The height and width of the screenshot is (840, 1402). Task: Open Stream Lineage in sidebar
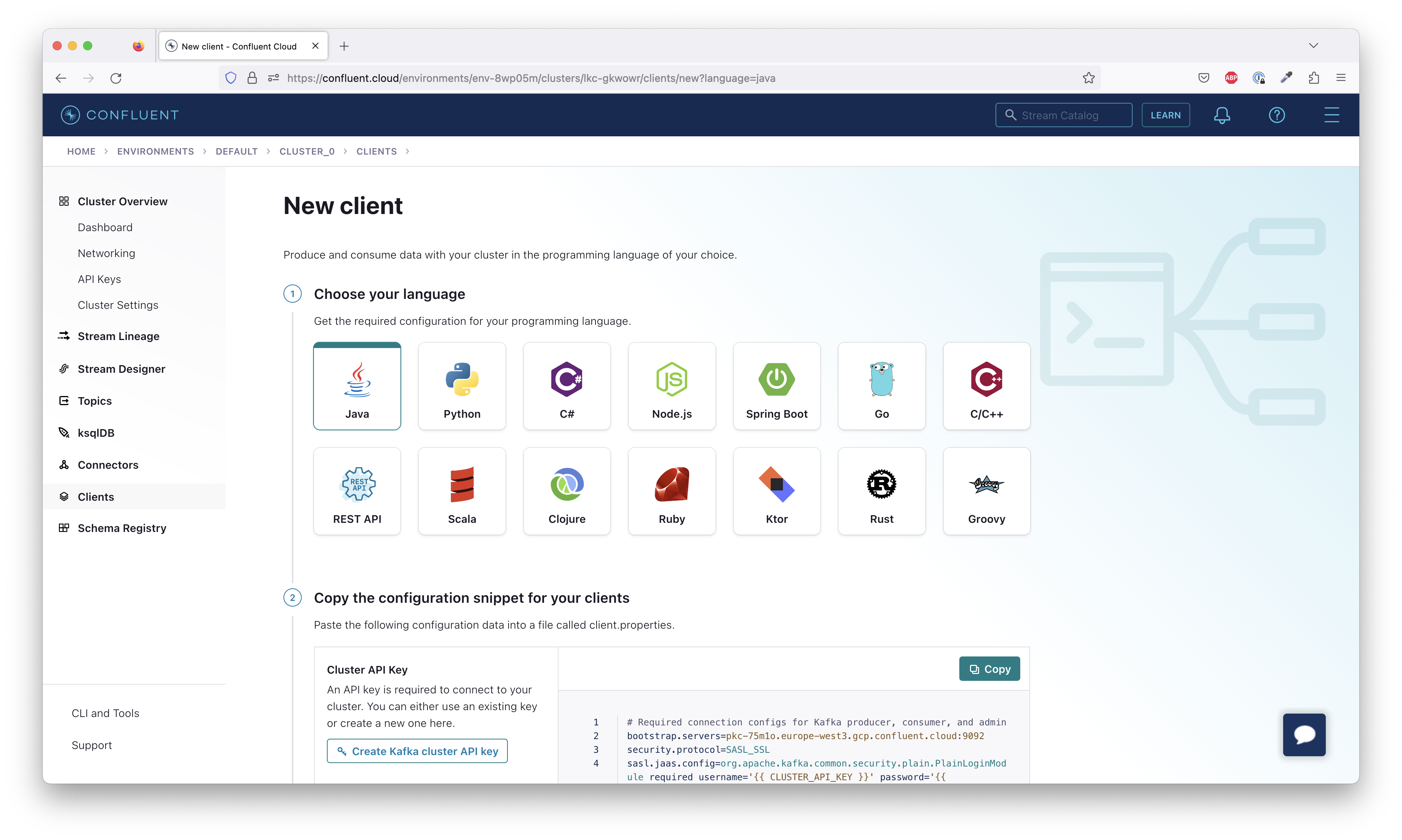coord(118,337)
